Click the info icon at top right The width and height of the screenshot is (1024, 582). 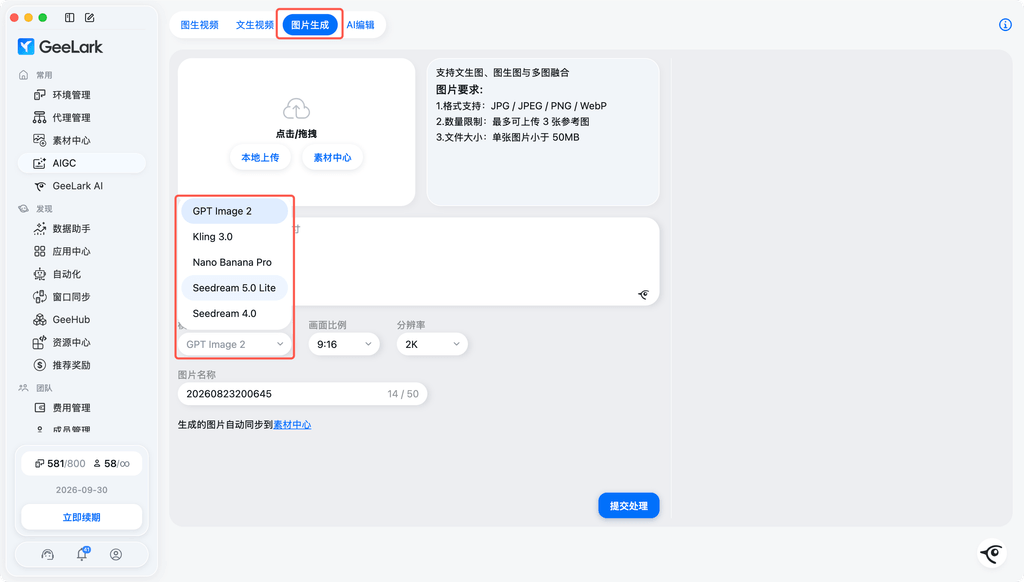tap(1005, 25)
